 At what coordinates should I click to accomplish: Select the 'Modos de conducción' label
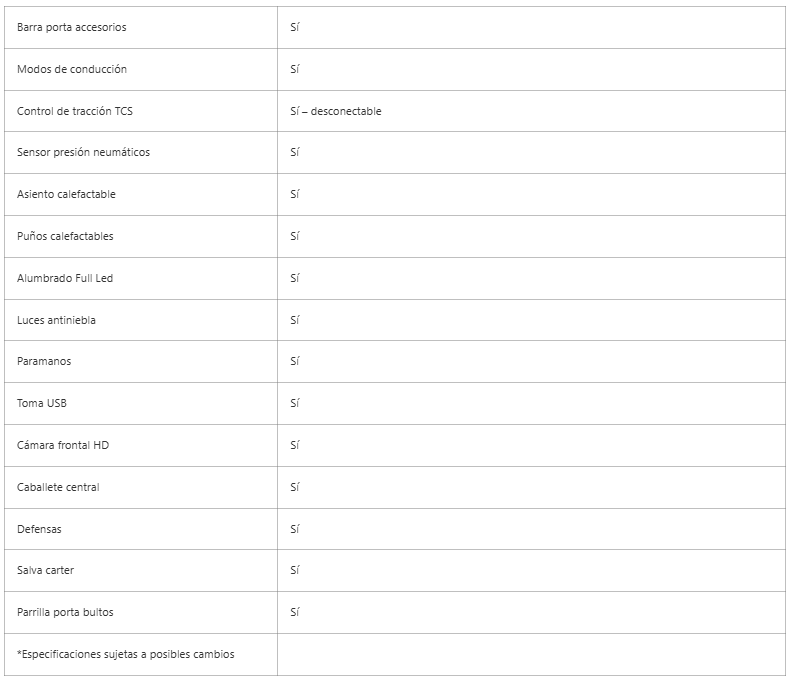72,69
